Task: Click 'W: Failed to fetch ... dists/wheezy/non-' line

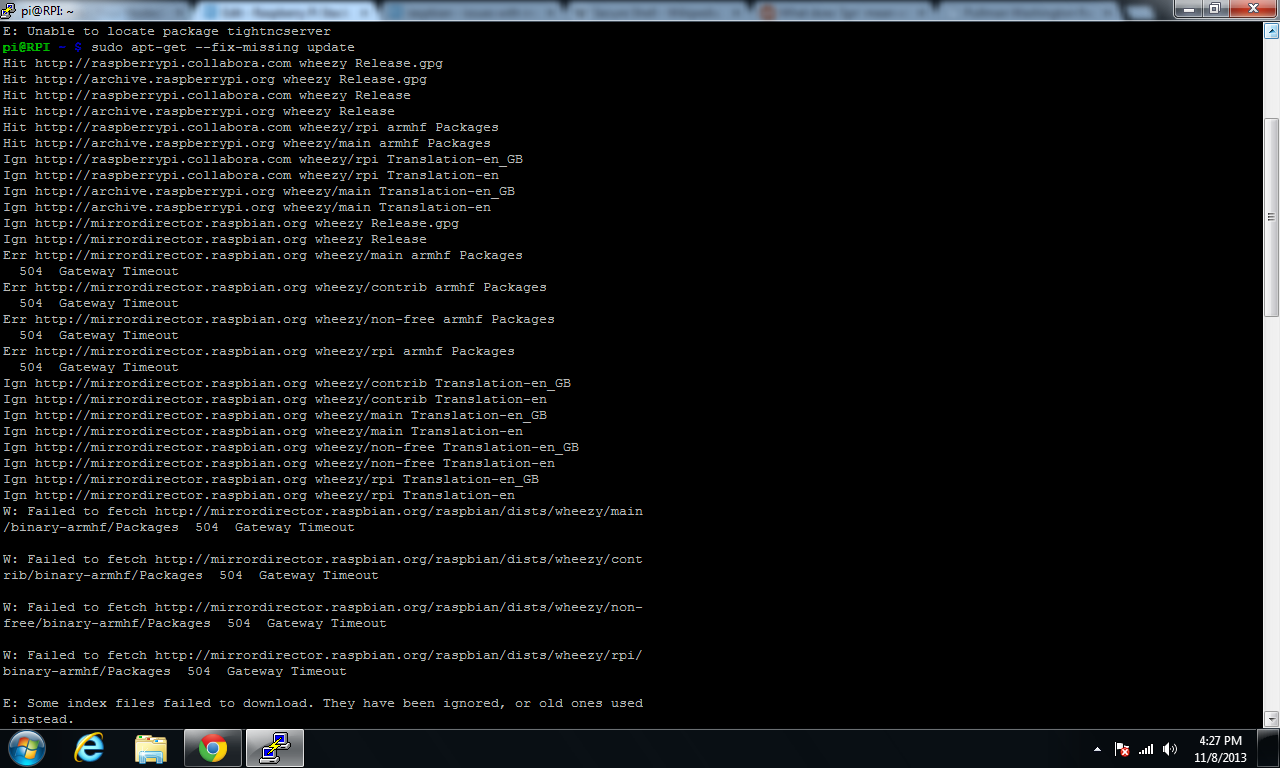Action: pyautogui.click(x=323, y=607)
